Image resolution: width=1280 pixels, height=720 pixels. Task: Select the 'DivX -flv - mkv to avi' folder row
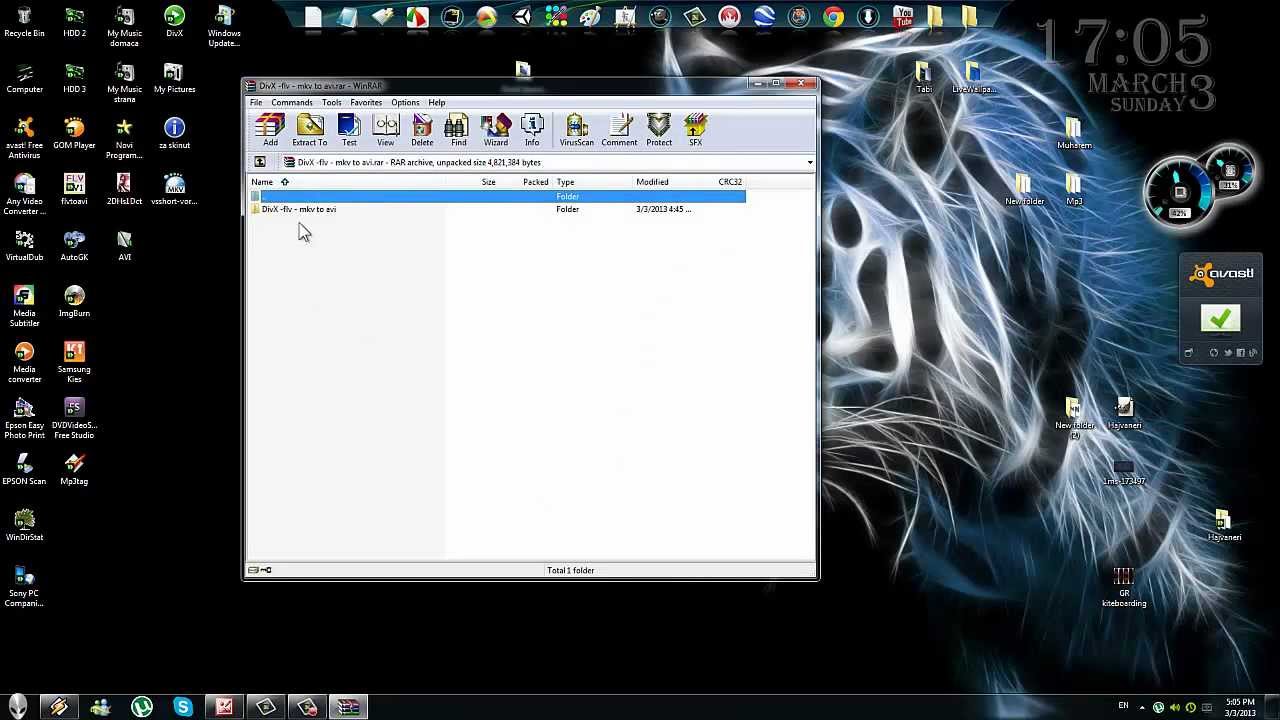tap(497, 209)
